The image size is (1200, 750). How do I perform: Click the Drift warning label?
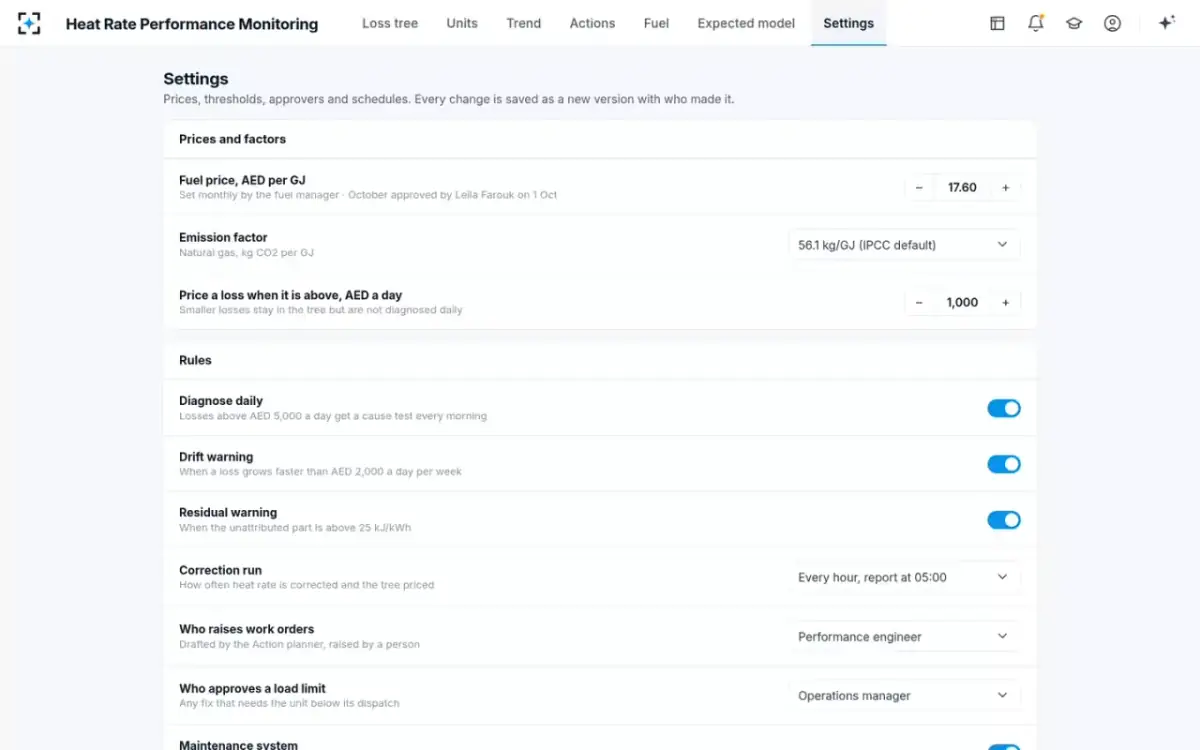[x=216, y=457]
